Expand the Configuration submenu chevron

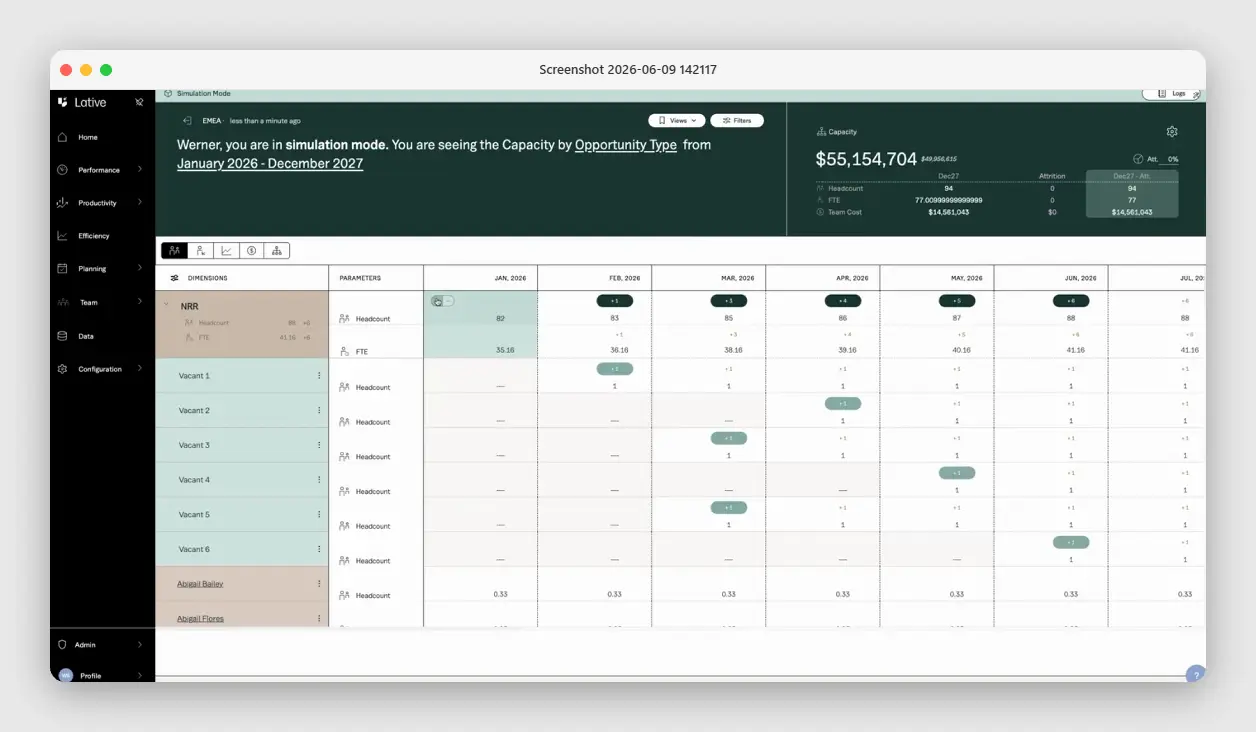pyautogui.click(x=140, y=369)
